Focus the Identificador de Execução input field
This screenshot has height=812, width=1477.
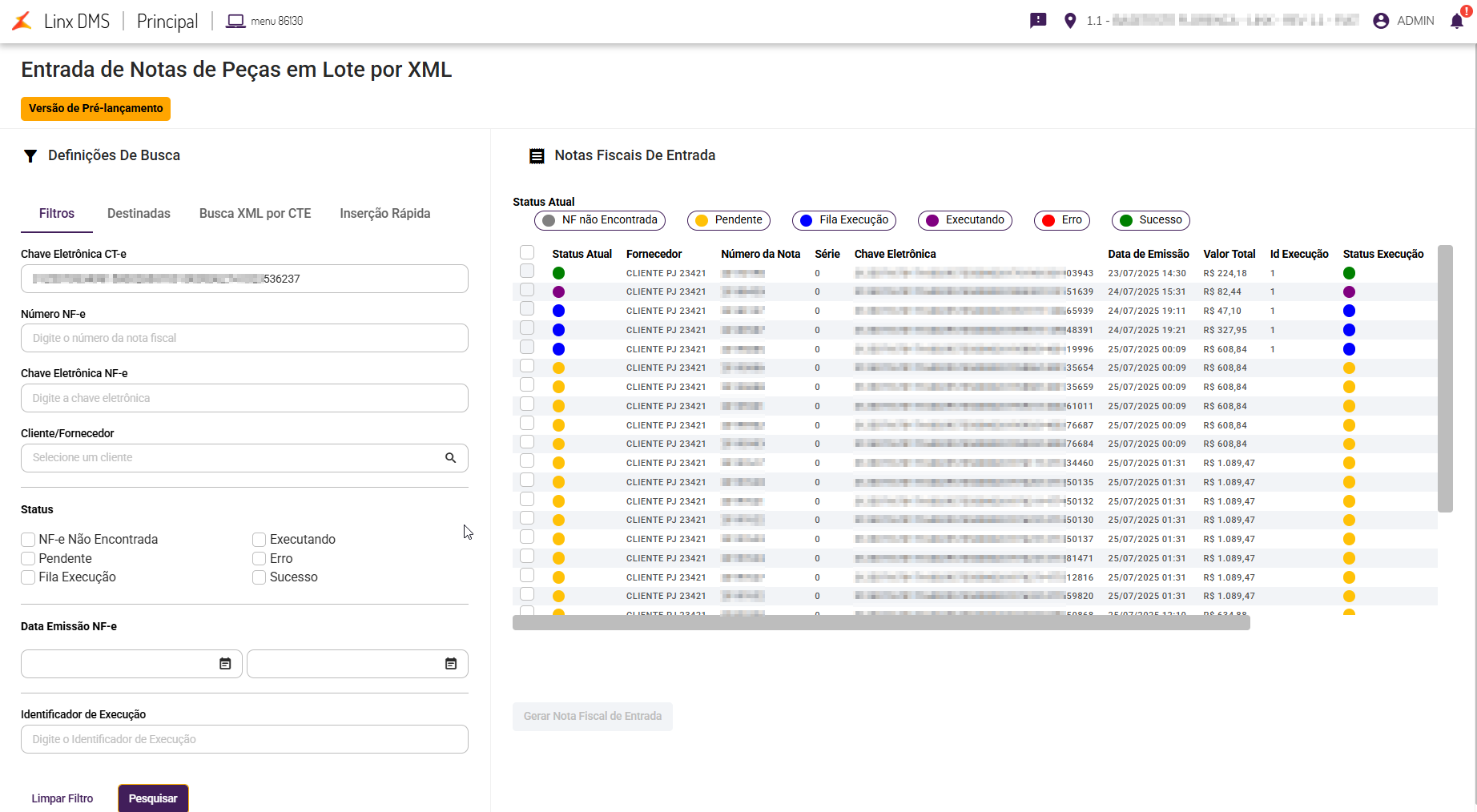tap(244, 739)
